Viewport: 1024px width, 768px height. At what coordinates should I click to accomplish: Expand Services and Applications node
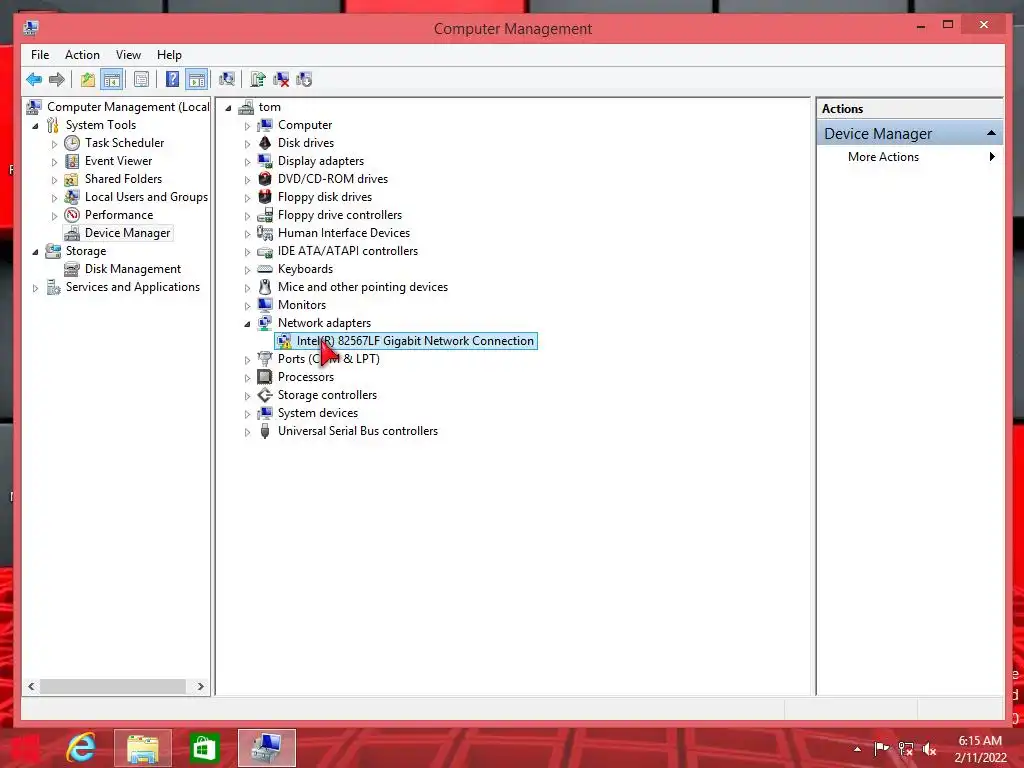pyautogui.click(x=35, y=287)
